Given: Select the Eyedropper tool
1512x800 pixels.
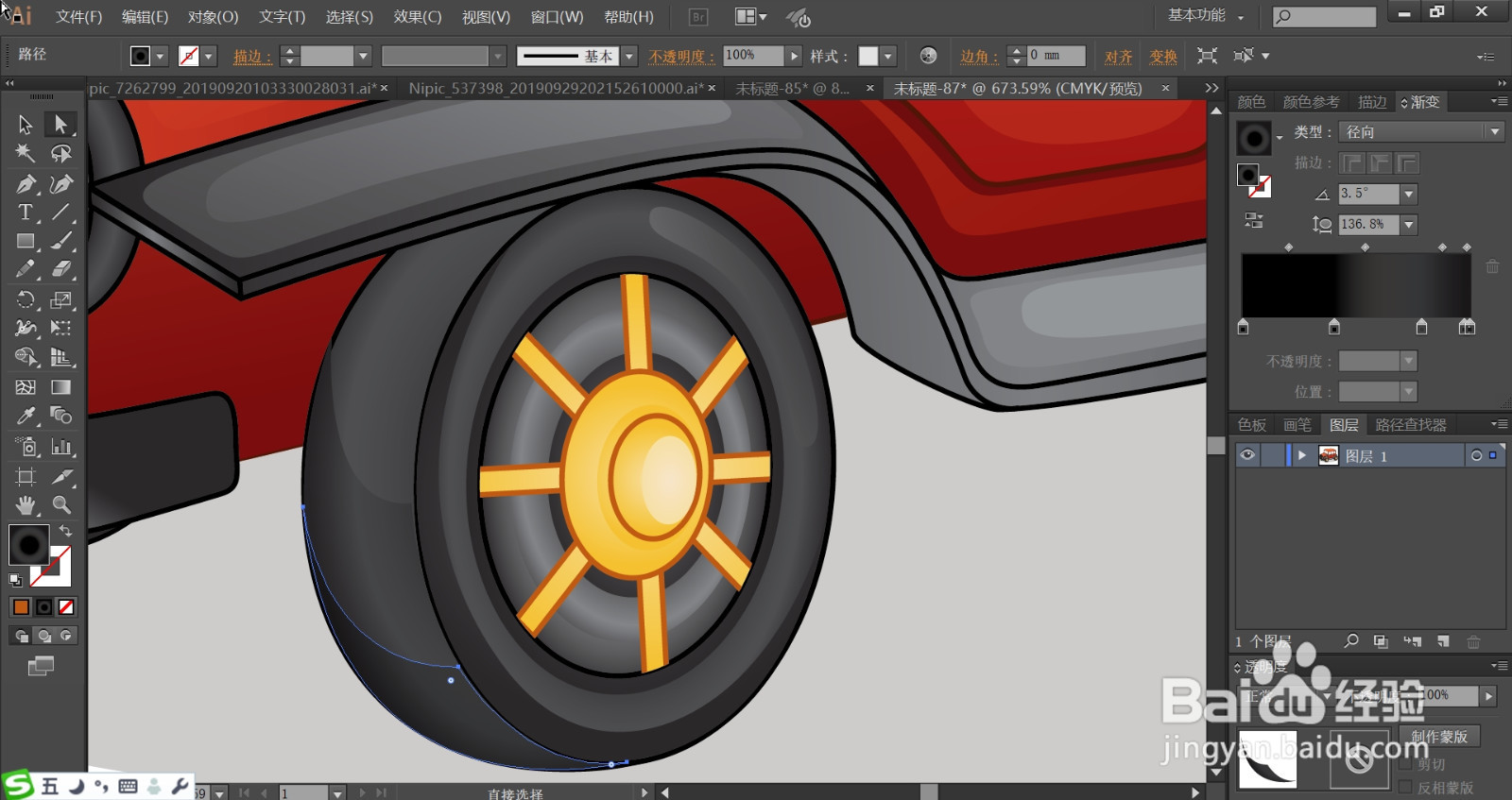Looking at the screenshot, I should 26,416.
